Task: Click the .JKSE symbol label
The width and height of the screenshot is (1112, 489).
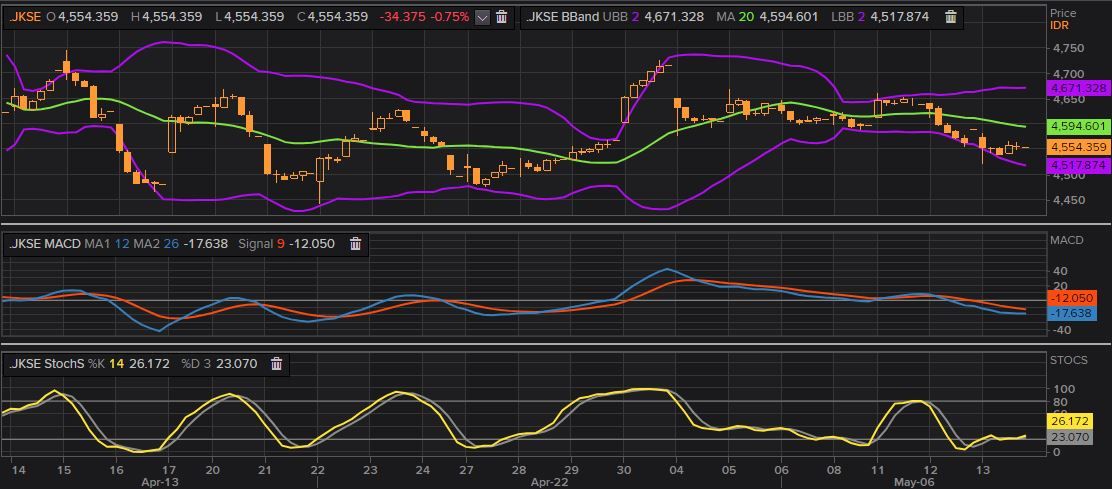Action: point(25,17)
